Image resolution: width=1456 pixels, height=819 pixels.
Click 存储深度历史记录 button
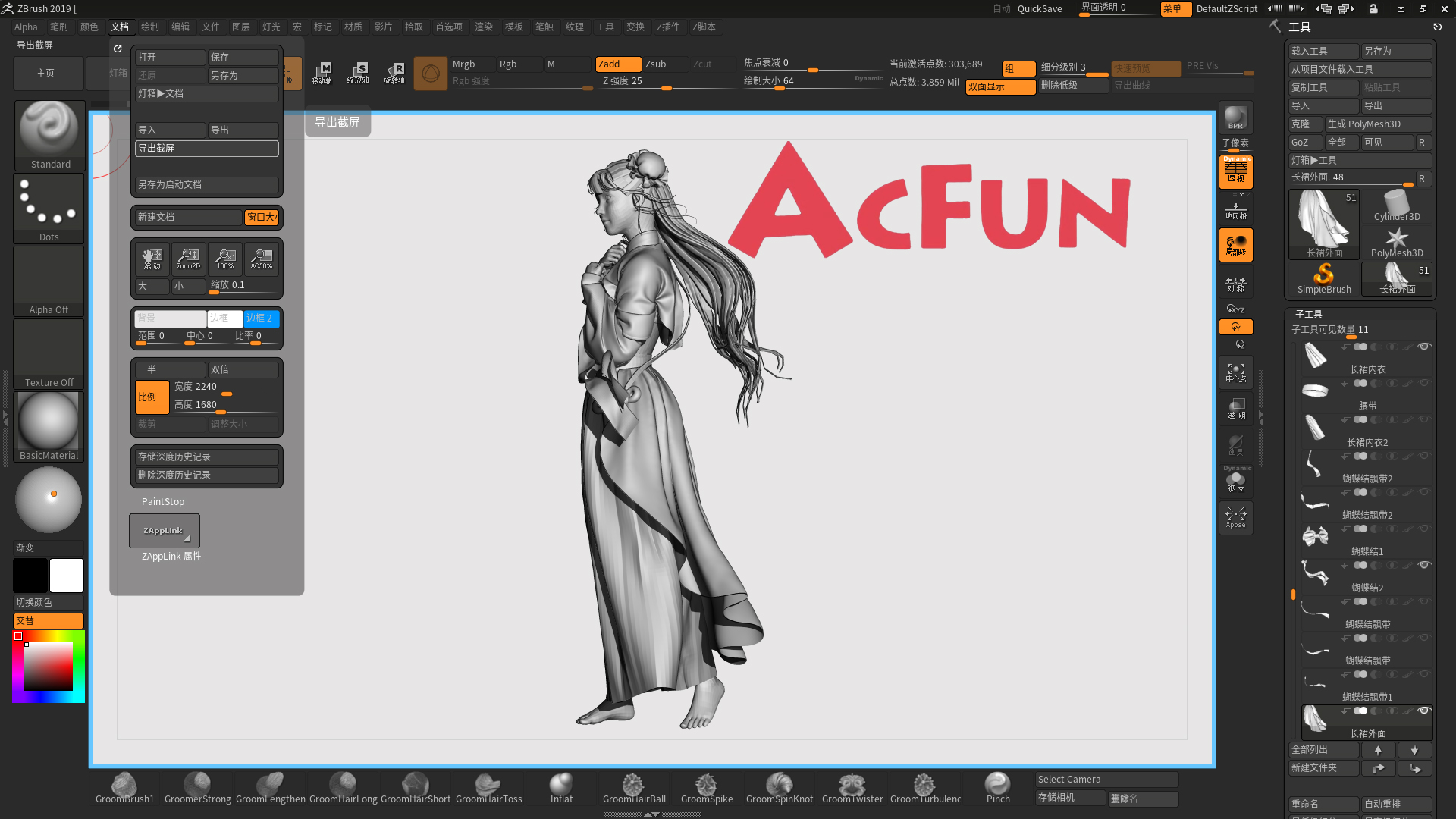coord(207,457)
